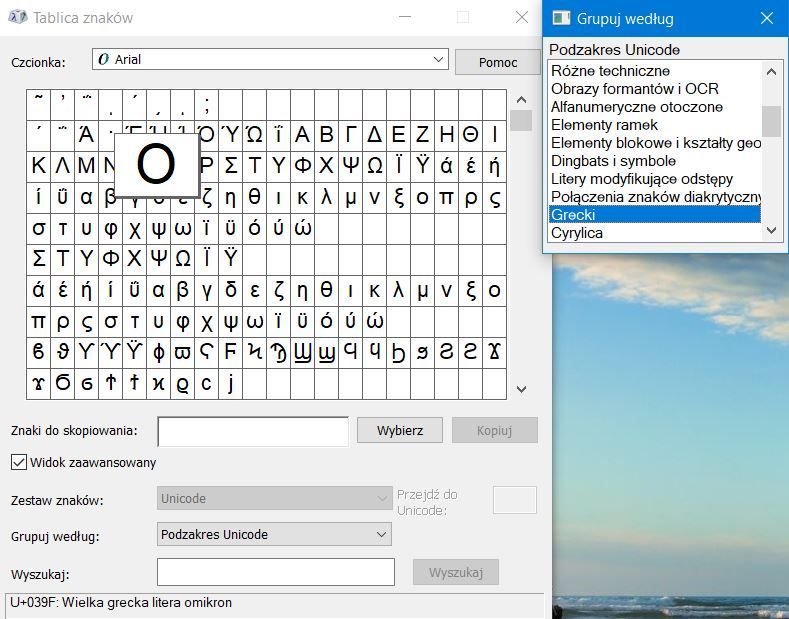
Task: Toggle the Widok zaawansowany checkbox
Action: coord(19,462)
